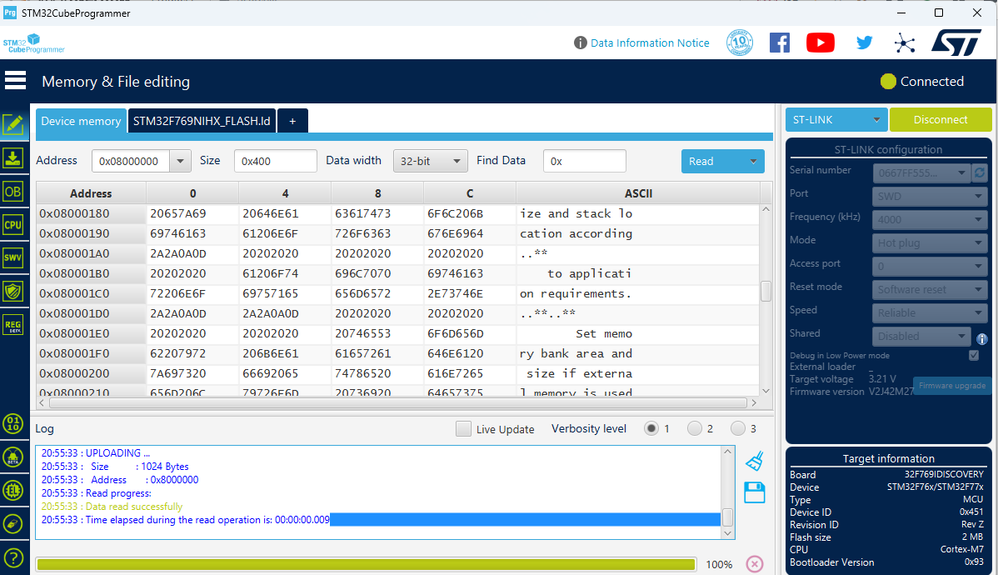
Task: Click the log vertical scrollbar thumb
Action: [x=727, y=516]
